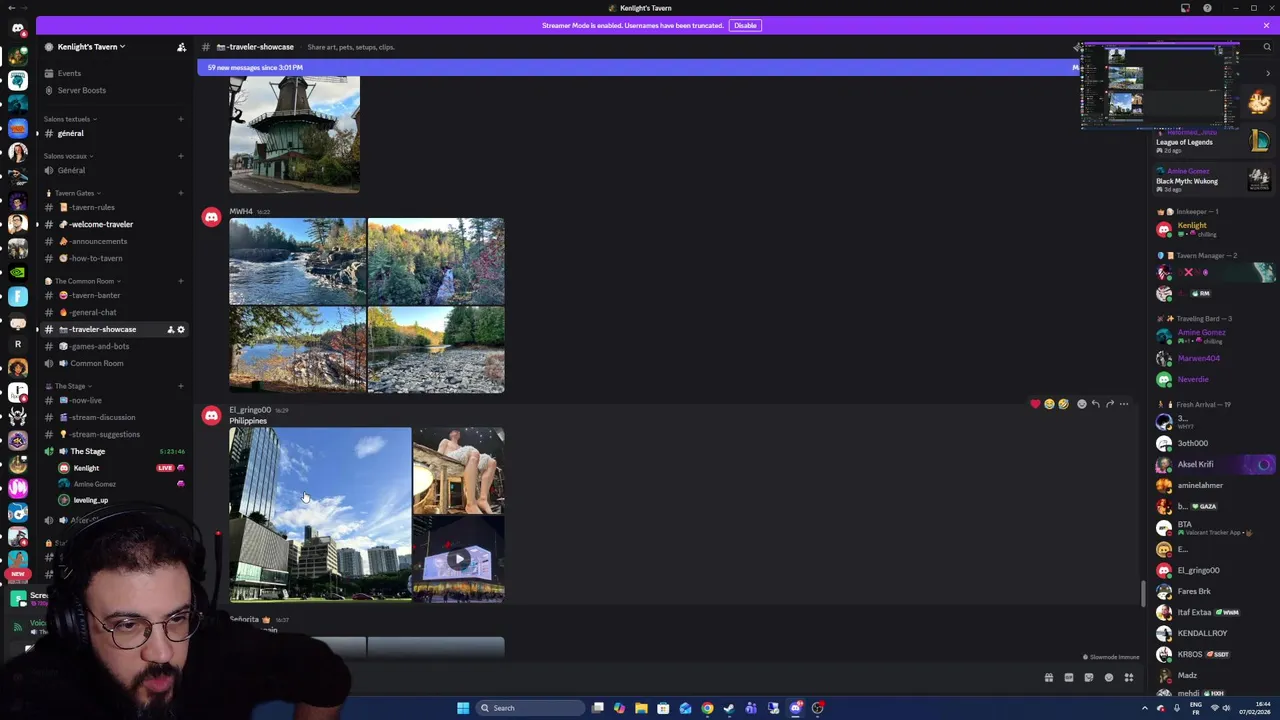Create invite for traveler-showcase channel
This screenshot has width=1280, height=720.
point(170,330)
